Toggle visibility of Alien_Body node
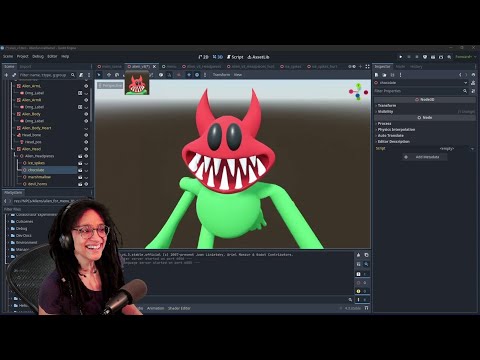480x360 pixels. [86, 114]
